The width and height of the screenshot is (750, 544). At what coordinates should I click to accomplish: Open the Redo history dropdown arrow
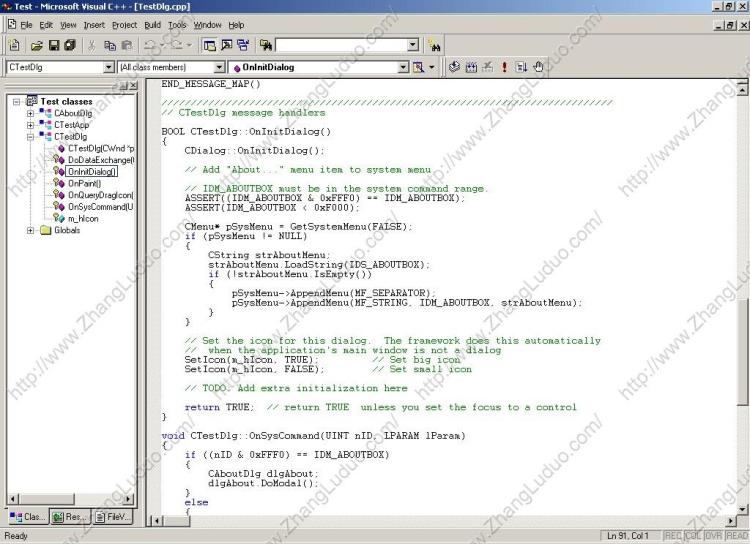[x=189, y=45]
